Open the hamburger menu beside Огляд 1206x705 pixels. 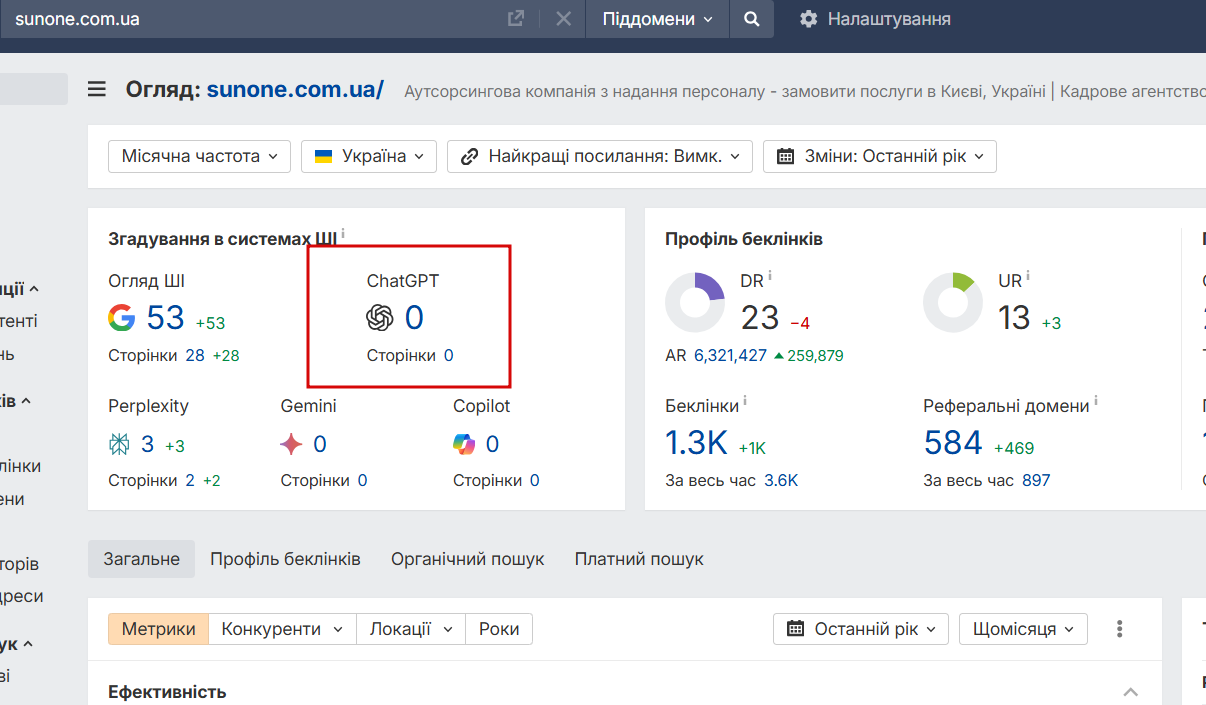(96, 89)
